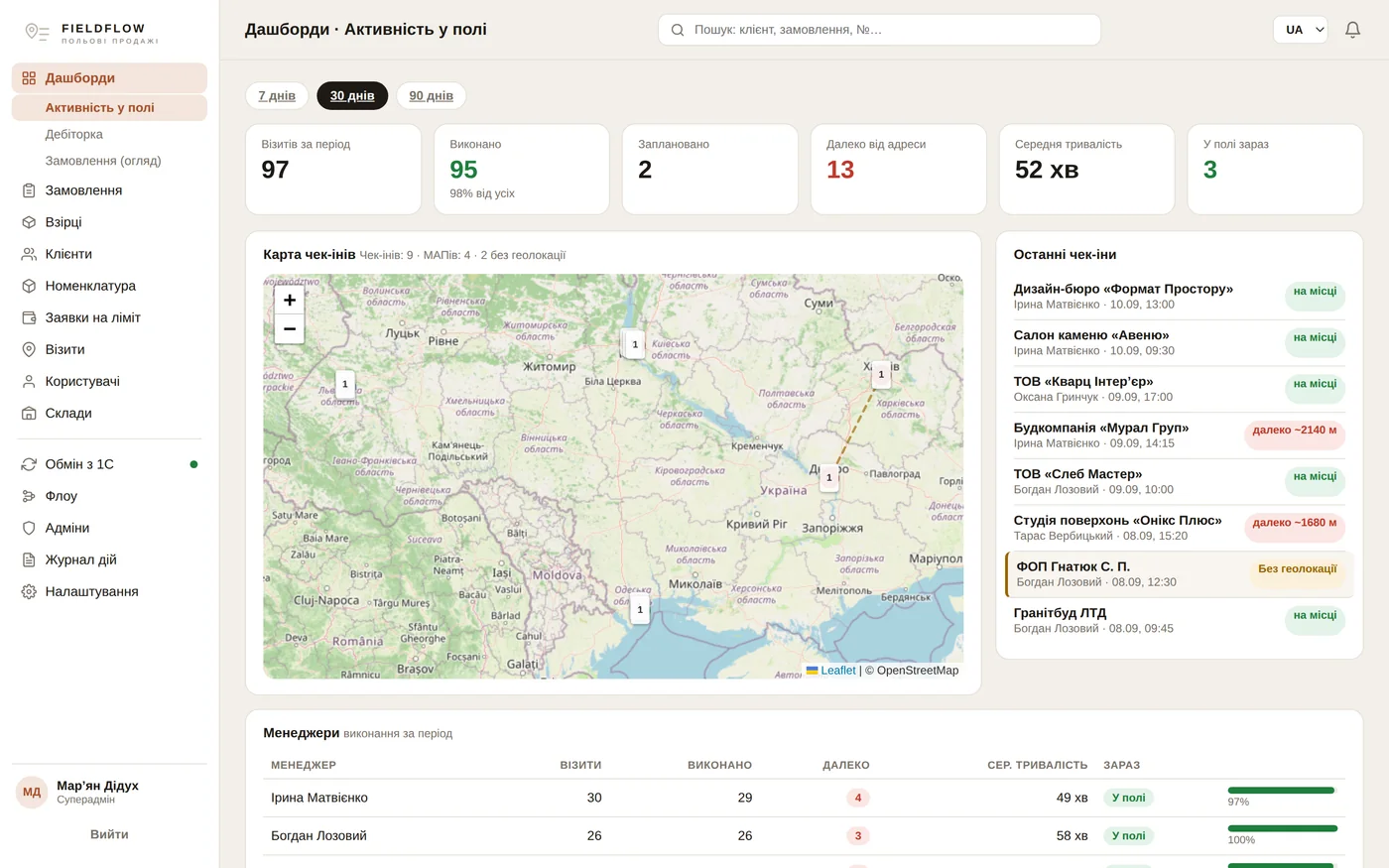Image resolution: width=1389 pixels, height=868 pixels.
Task: Click Богдан Лозовий's 100% progress bar
Action: [x=1282, y=828]
